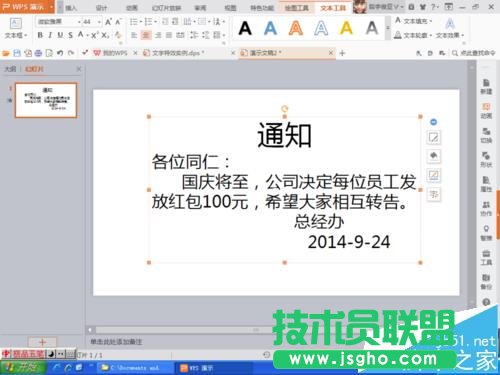
Task: Open the 属性 panel in right sidebar
Action: pyautogui.click(x=486, y=184)
